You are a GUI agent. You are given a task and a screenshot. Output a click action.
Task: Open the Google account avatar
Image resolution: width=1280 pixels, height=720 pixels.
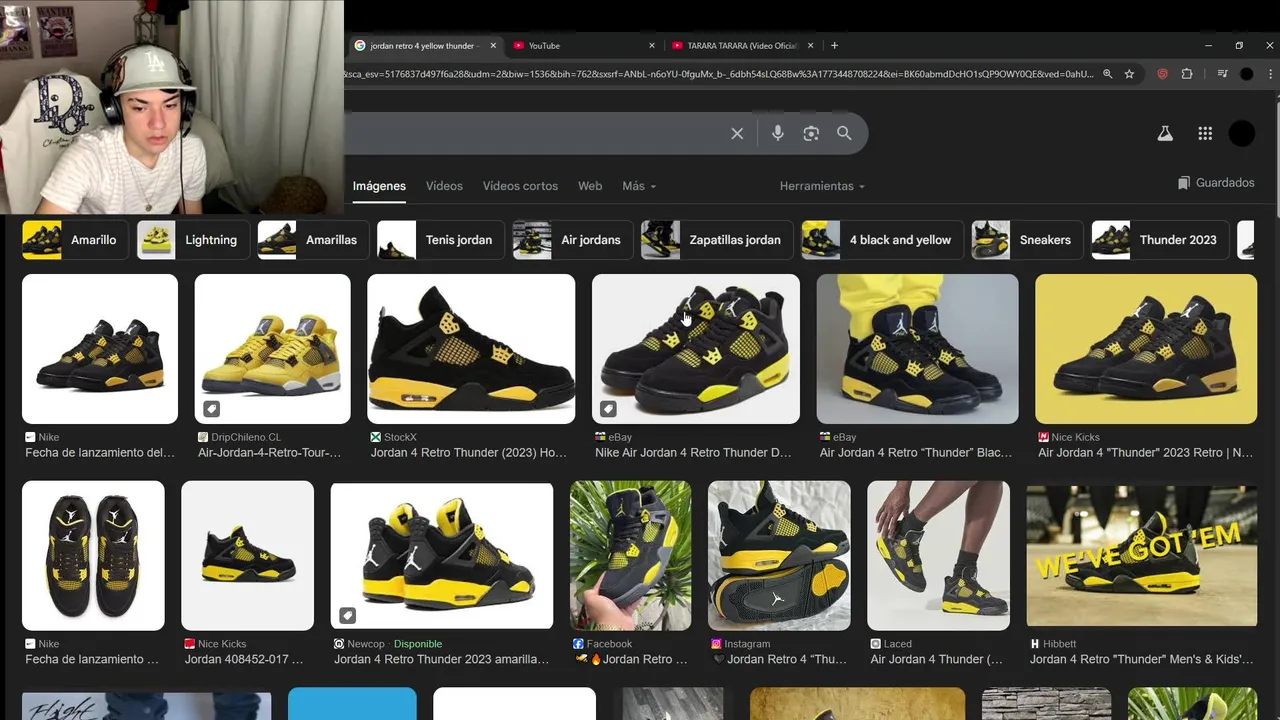1242,133
